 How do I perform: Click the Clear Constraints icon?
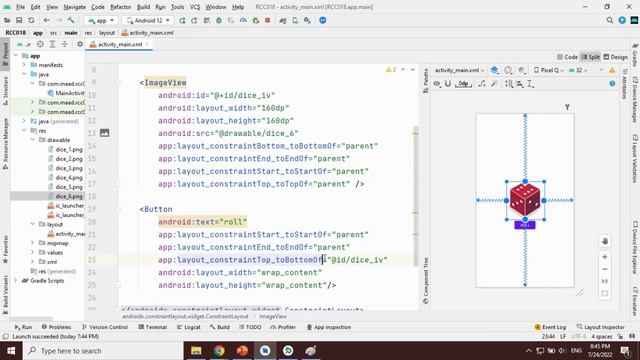point(482,84)
